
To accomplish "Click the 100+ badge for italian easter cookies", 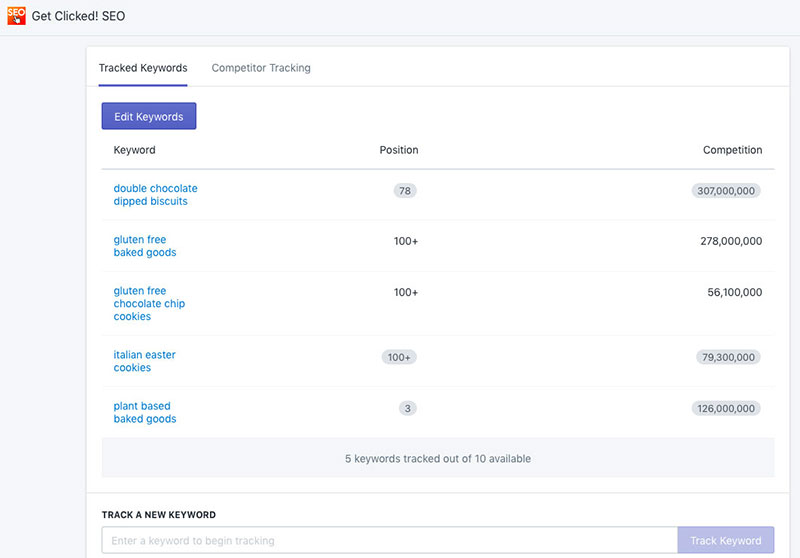I will tap(399, 357).
